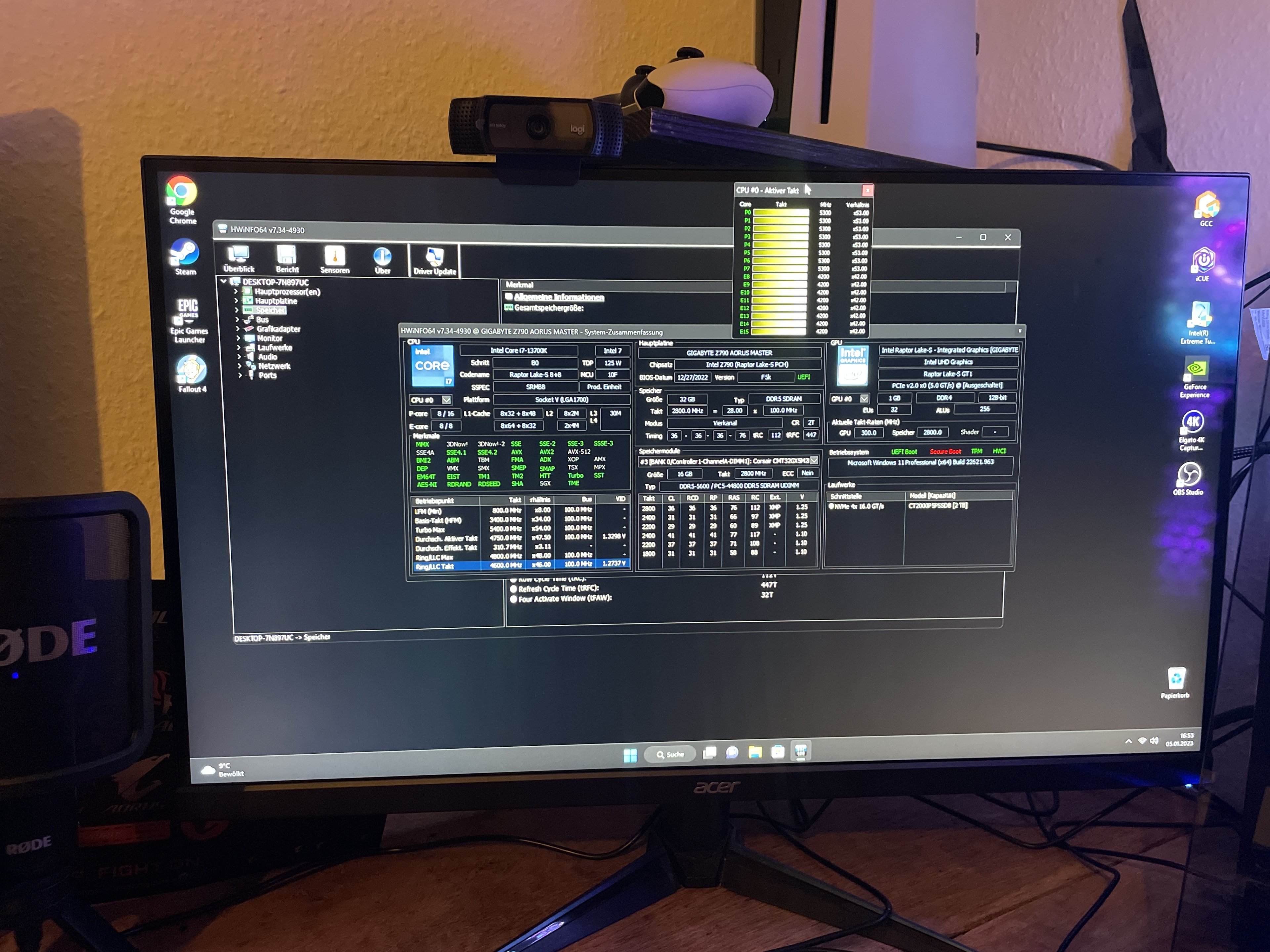
Task: Open the Speichermodule memory module dropdown
Action: [x=814, y=461]
